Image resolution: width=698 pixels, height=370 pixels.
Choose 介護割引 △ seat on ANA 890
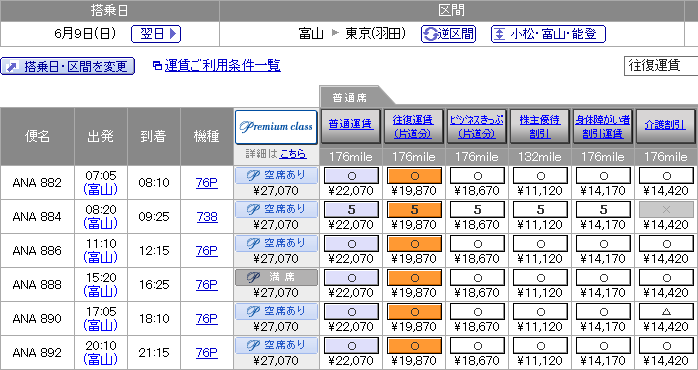click(666, 312)
